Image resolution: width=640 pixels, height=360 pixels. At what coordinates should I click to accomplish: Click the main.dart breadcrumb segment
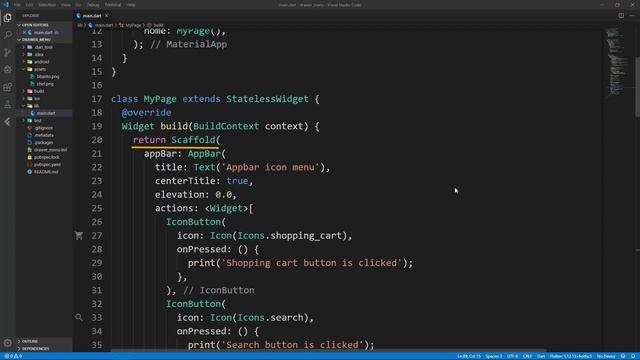click(x=104, y=25)
